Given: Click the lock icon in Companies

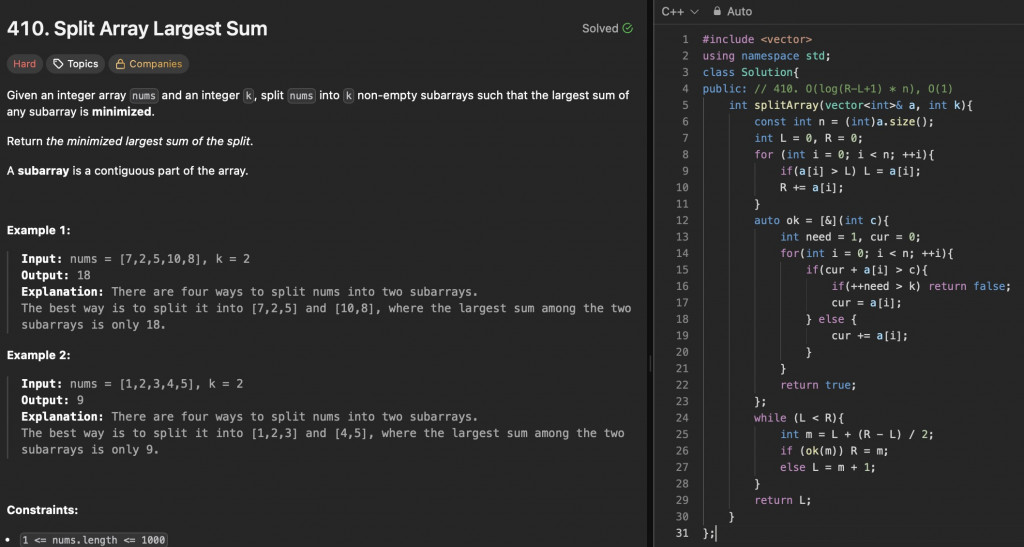Looking at the screenshot, I should coord(120,64).
